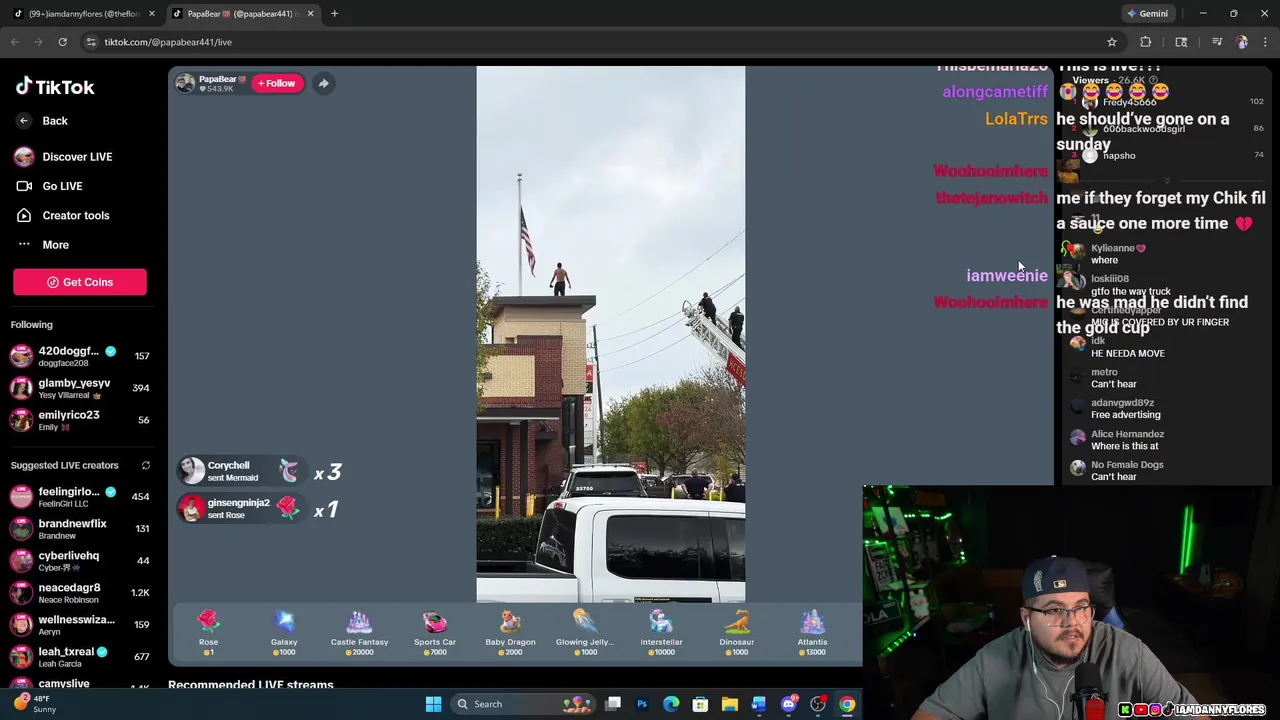Open a new browser tab
This screenshot has height=720, width=1280.
334,13
